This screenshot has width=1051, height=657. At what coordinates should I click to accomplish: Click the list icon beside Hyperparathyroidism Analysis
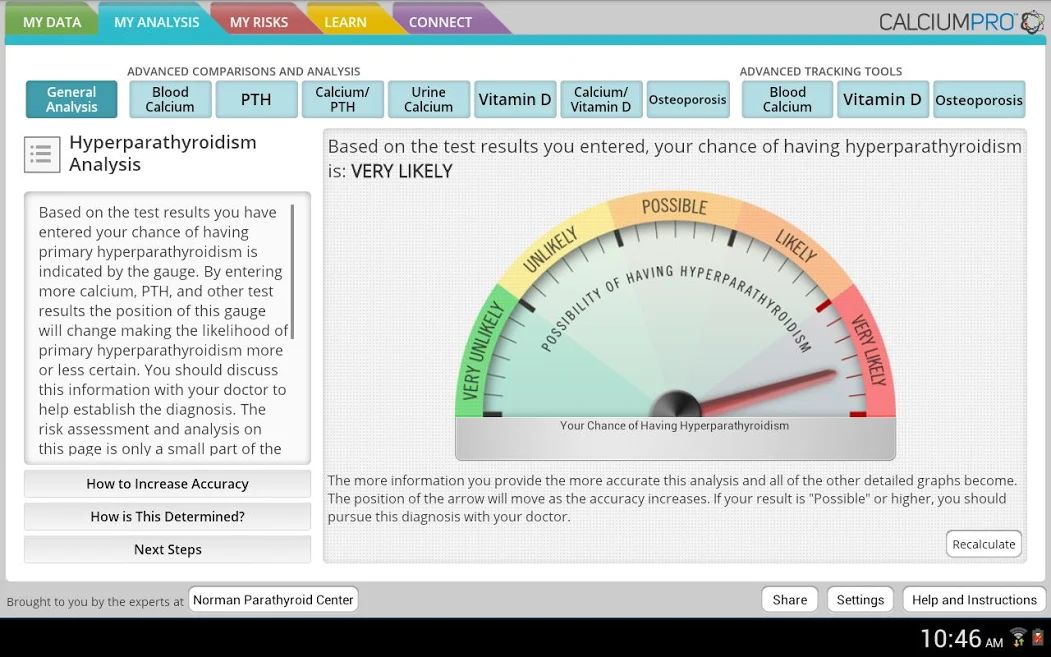41,154
